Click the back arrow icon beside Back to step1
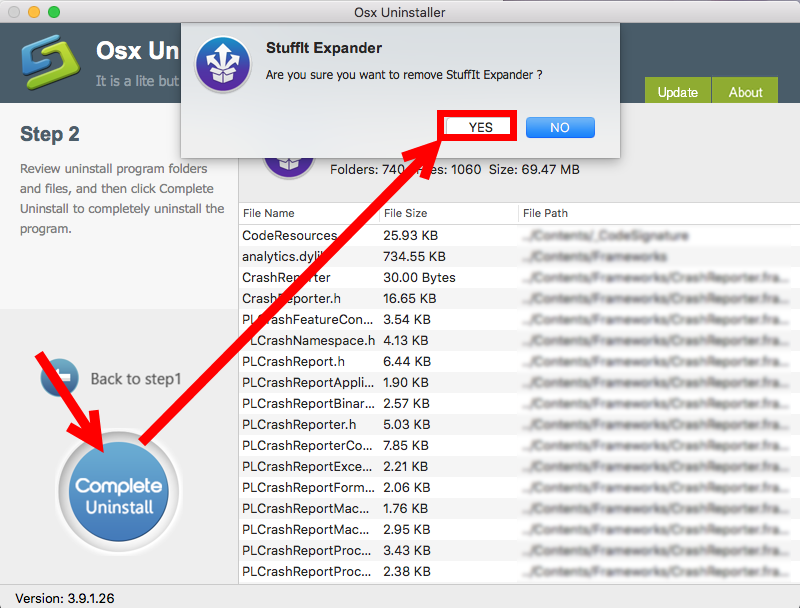The height and width of the screenshot is (608, 800). [60, 377]
